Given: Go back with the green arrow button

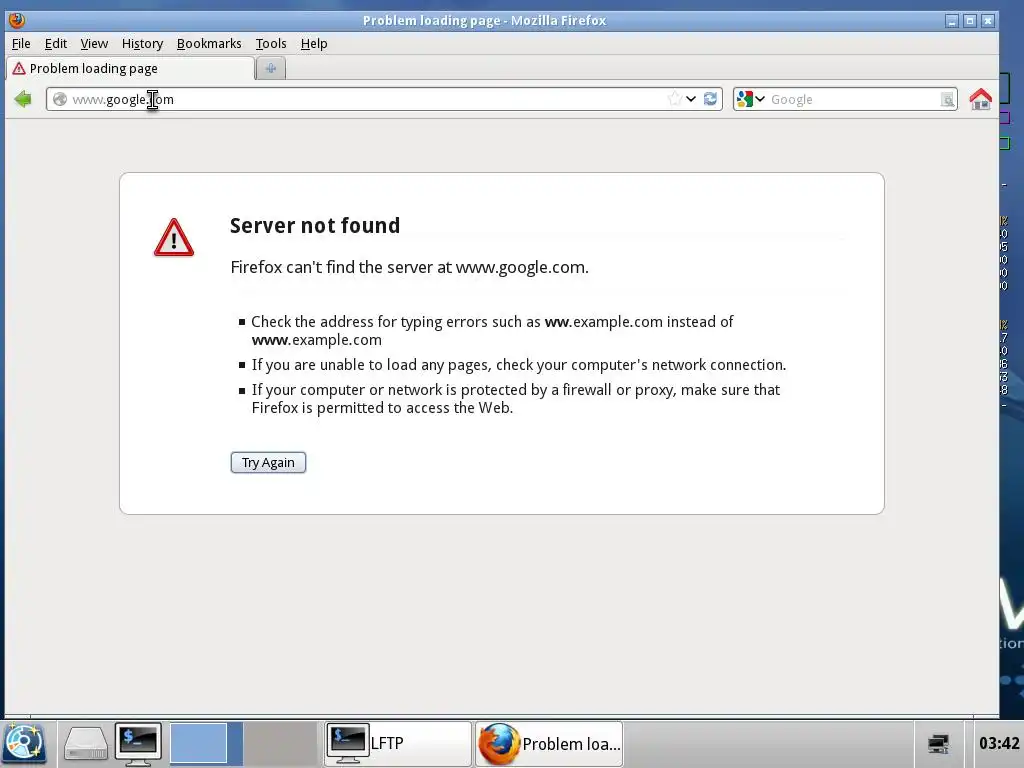Looking at the screenshot, I should coord(23,99).
